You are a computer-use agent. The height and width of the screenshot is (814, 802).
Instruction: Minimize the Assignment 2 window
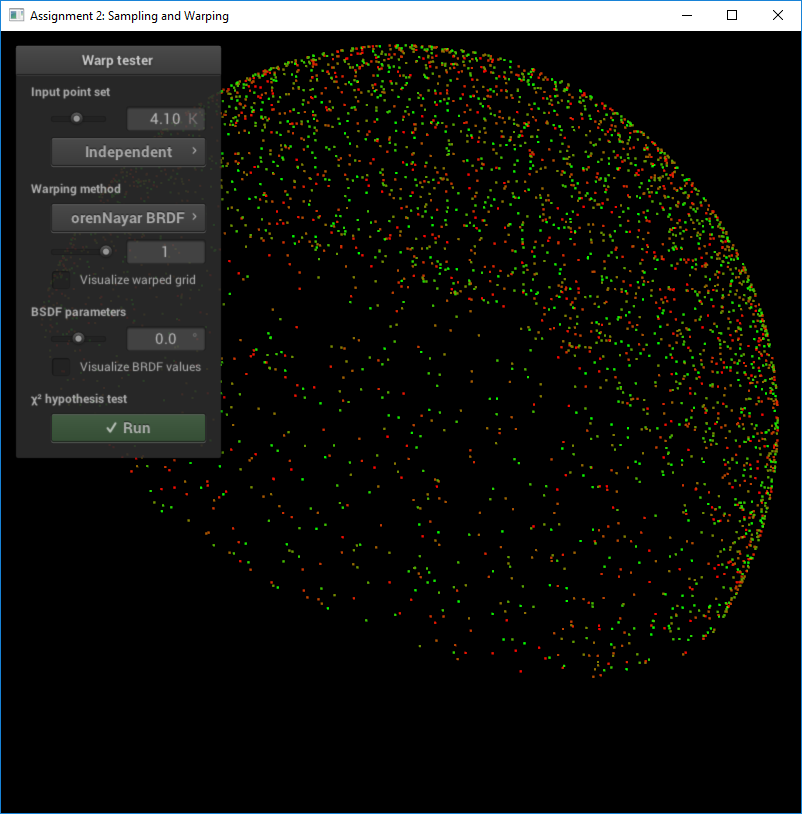[687, 16]
